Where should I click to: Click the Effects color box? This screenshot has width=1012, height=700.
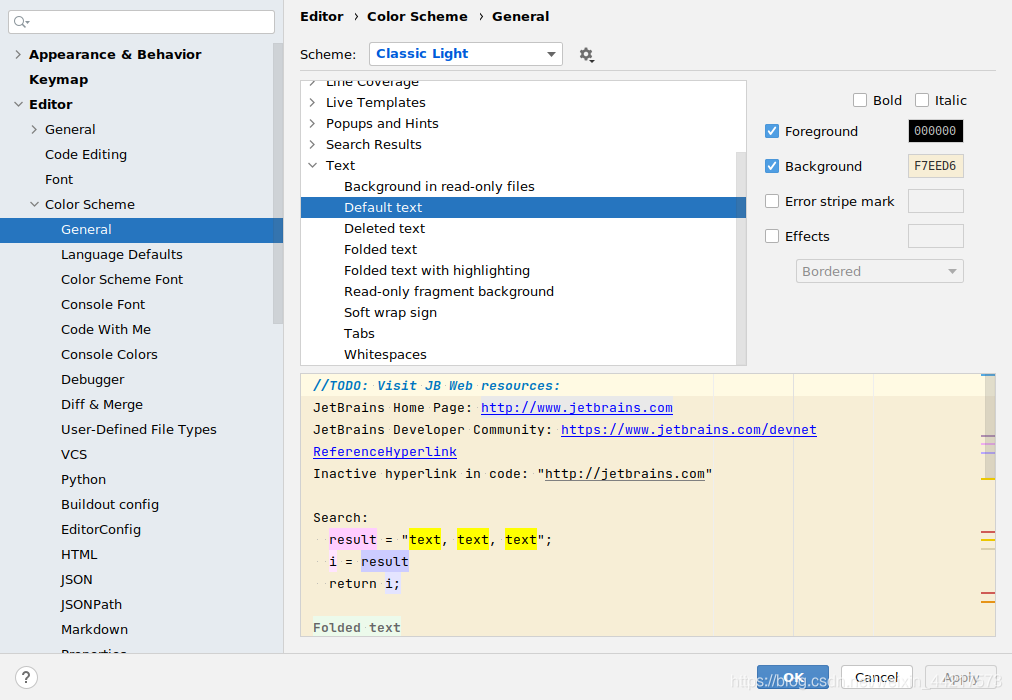(935, 236)
